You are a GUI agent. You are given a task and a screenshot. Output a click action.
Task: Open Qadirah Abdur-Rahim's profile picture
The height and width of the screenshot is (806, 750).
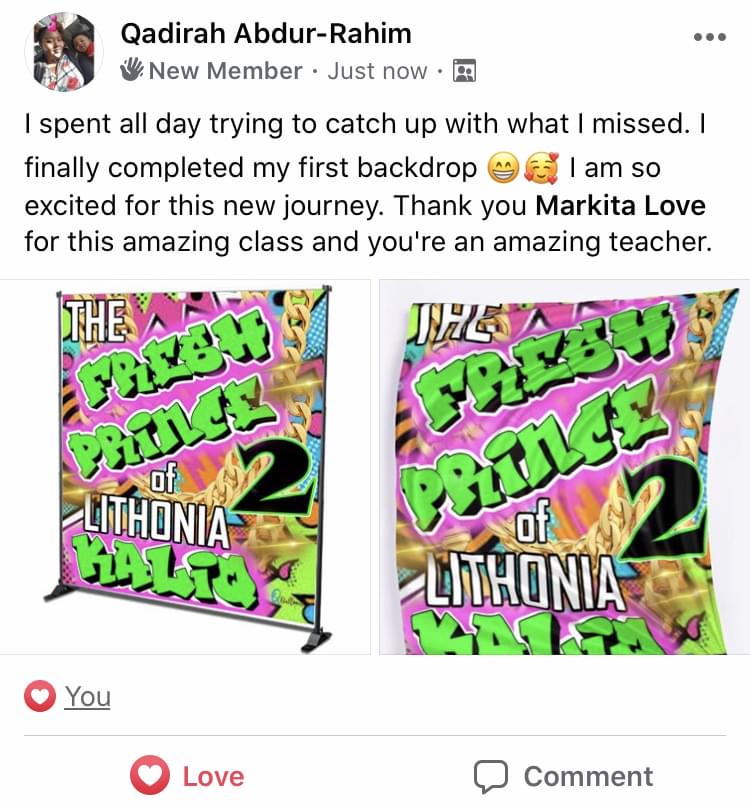point(64,52)
